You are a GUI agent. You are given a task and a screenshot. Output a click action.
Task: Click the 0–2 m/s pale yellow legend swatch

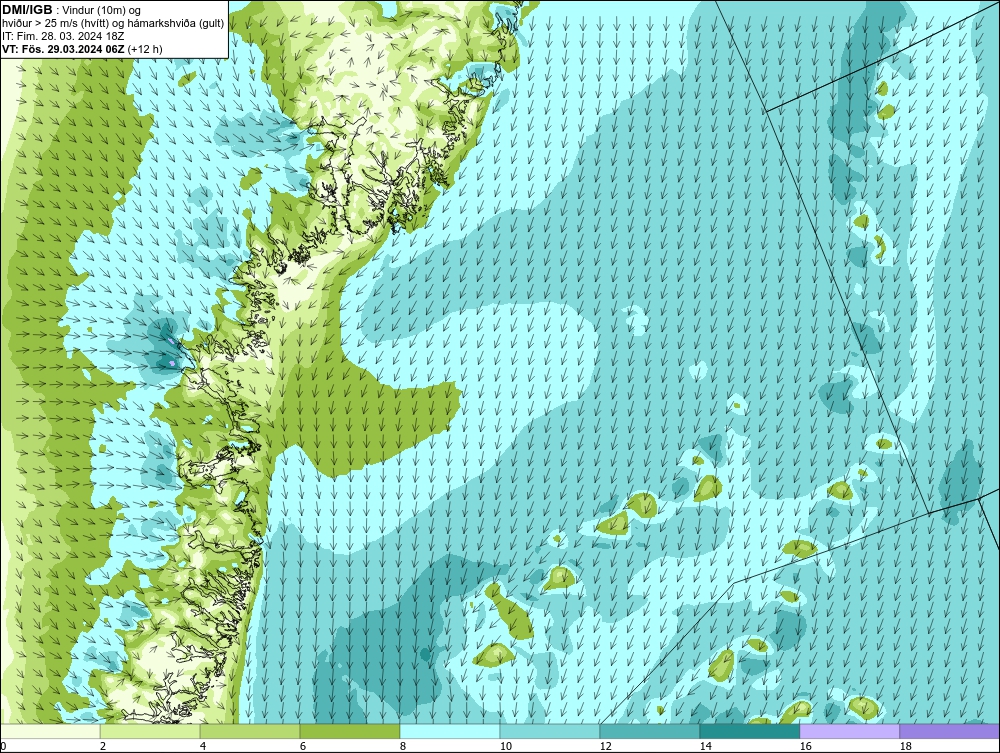(50, 731)
